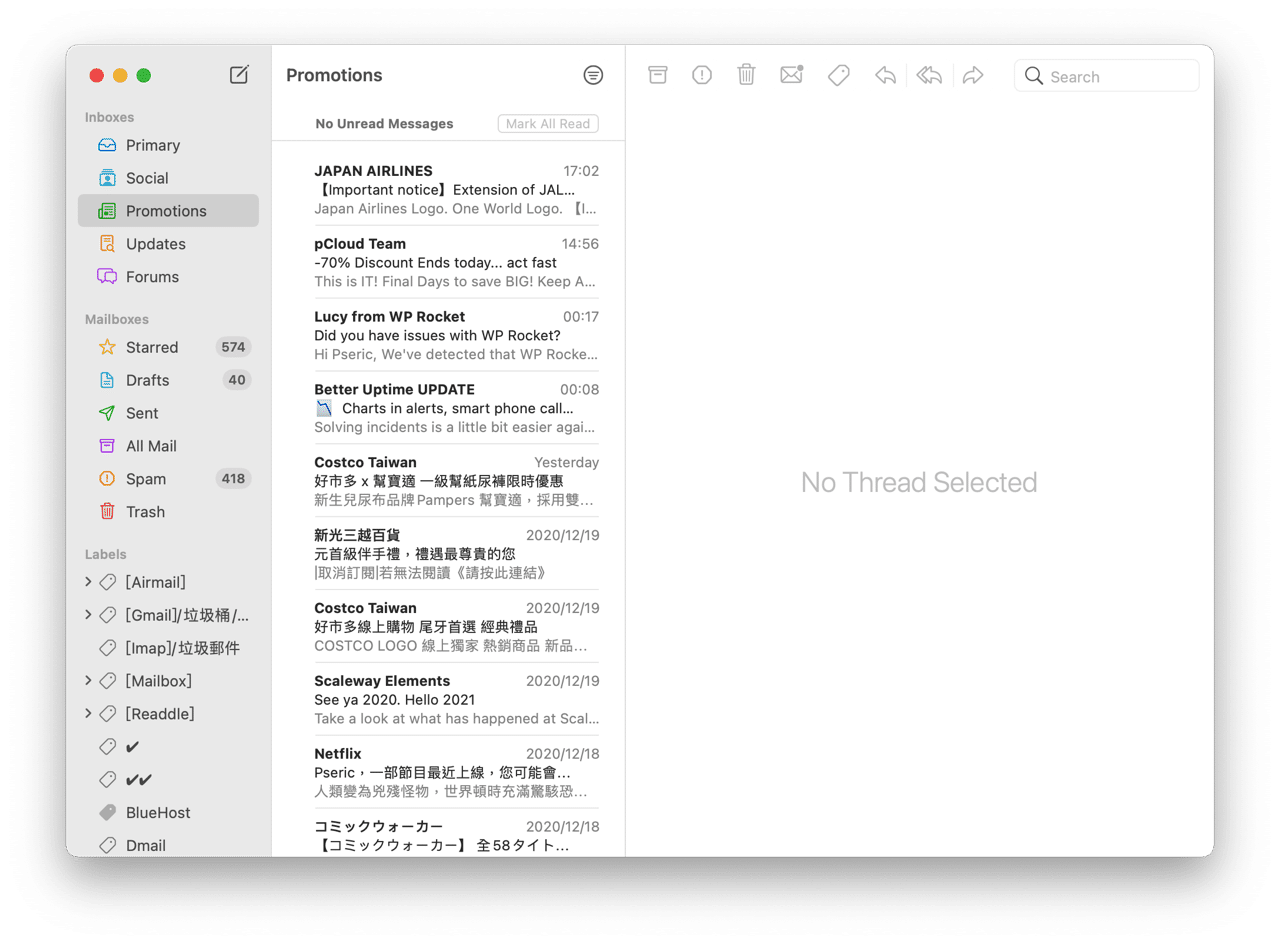Click the Search input field
The image size is (1280, 944).
[x=1106, y=77]
